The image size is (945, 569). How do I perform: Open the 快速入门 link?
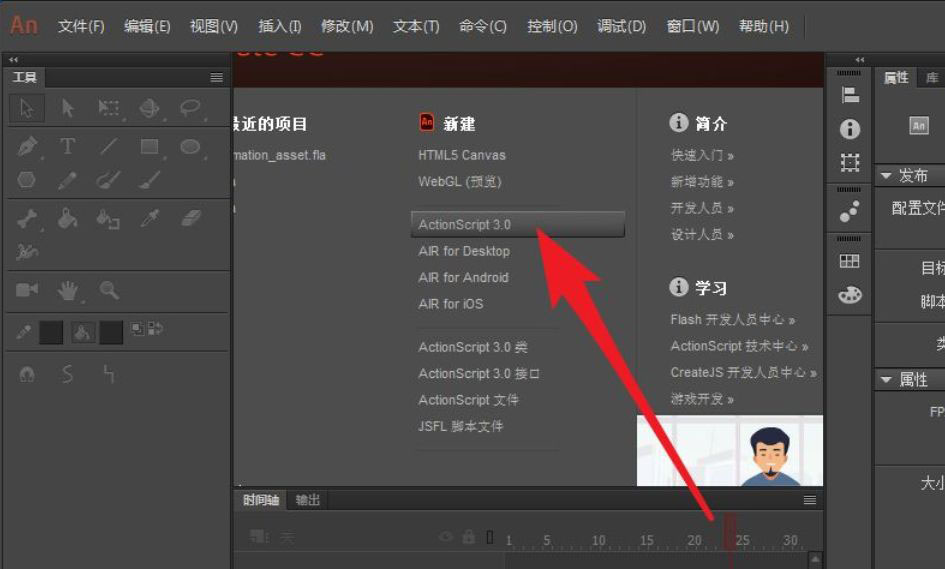(702, 156)
